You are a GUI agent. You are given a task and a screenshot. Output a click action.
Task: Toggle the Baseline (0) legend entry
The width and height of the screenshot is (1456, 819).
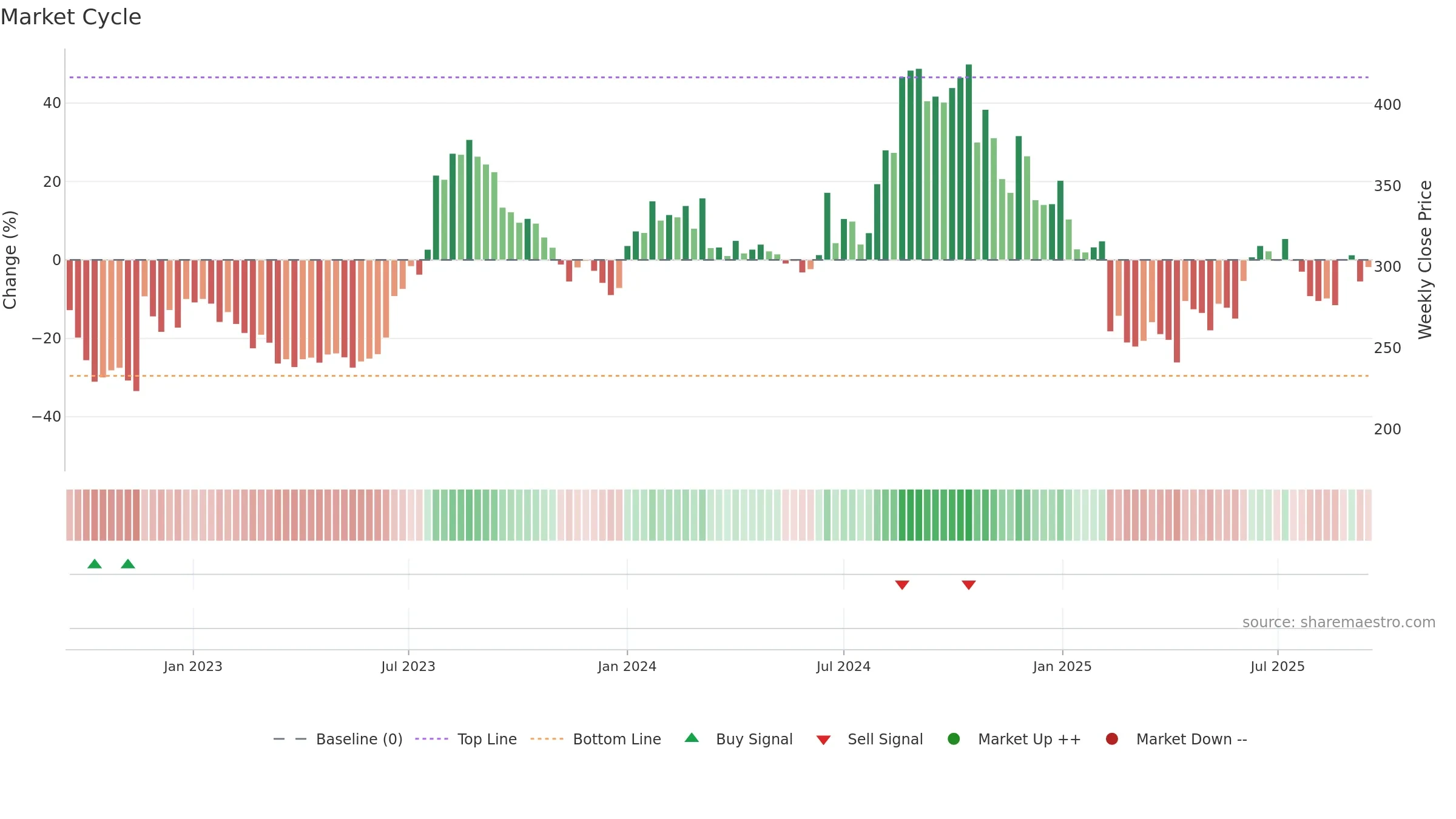point(338,739)
